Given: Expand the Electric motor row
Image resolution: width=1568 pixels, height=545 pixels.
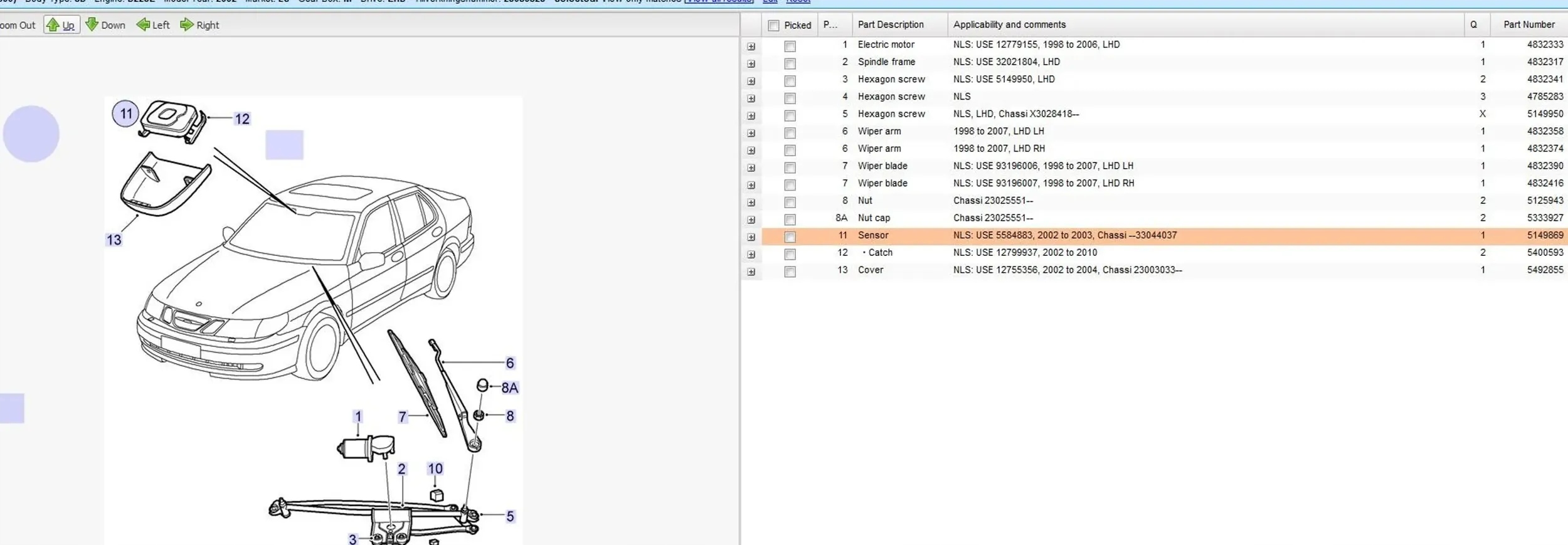Looking at the screenshot, I should [751, 46].
